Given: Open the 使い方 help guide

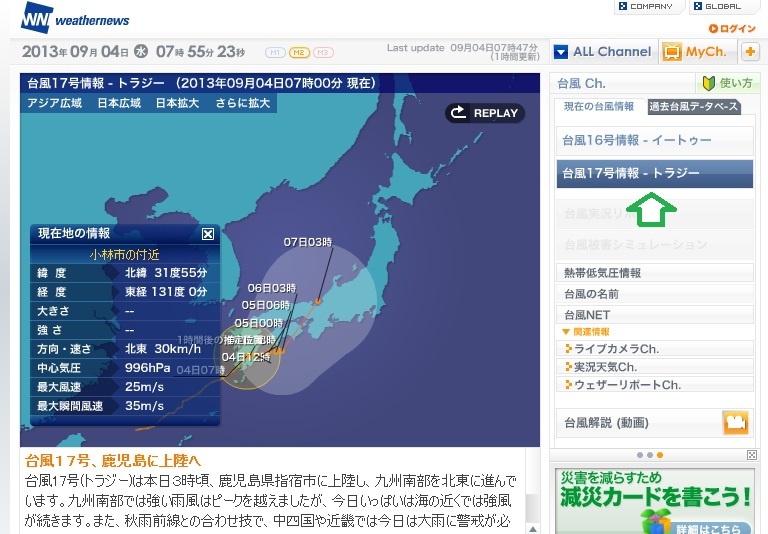Looking at the screenshot, I should 725,83.
